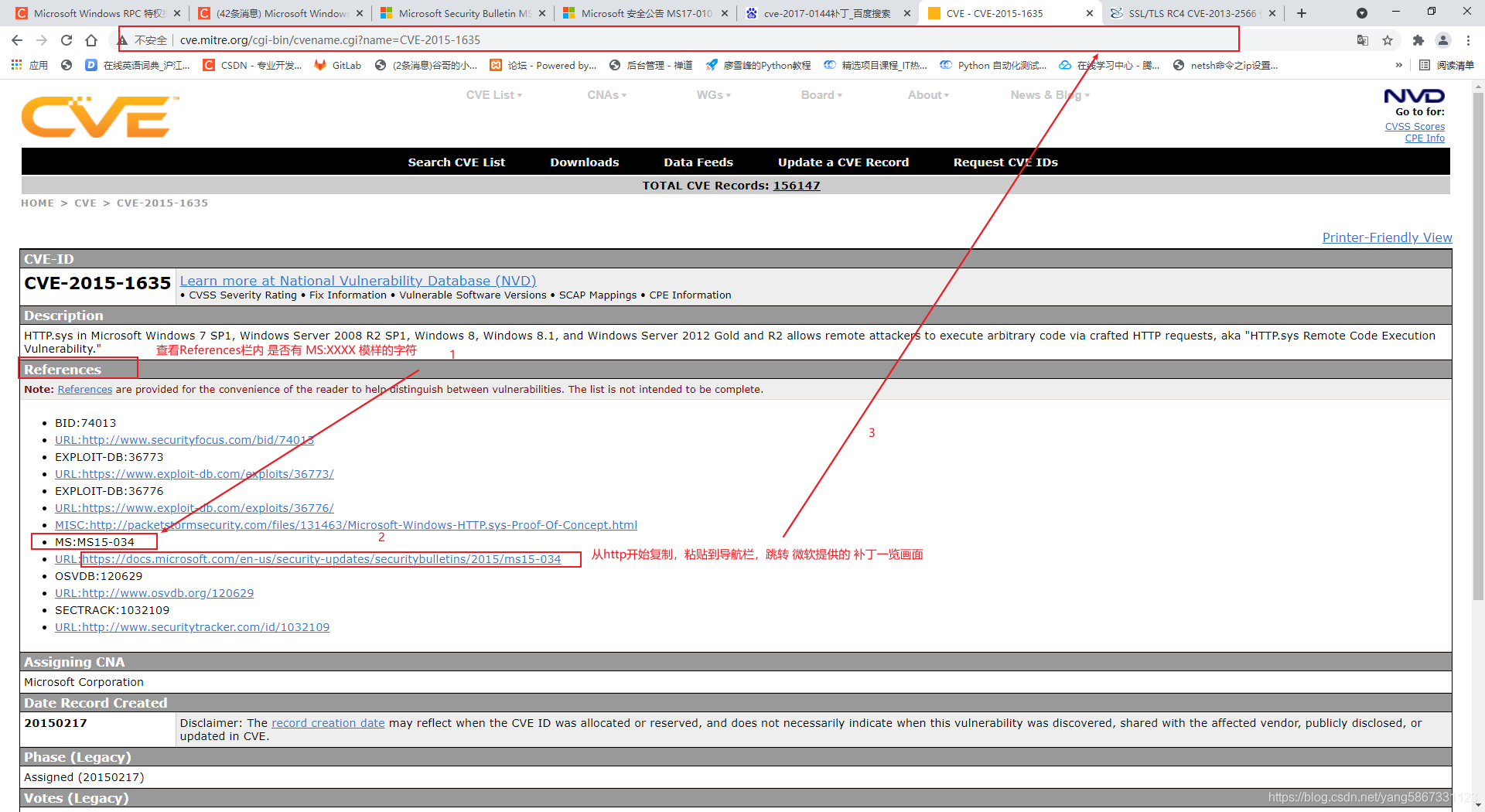Screen dimensions: 1485x812
Task: Click the References link in the note
Action: coord(85,389)
